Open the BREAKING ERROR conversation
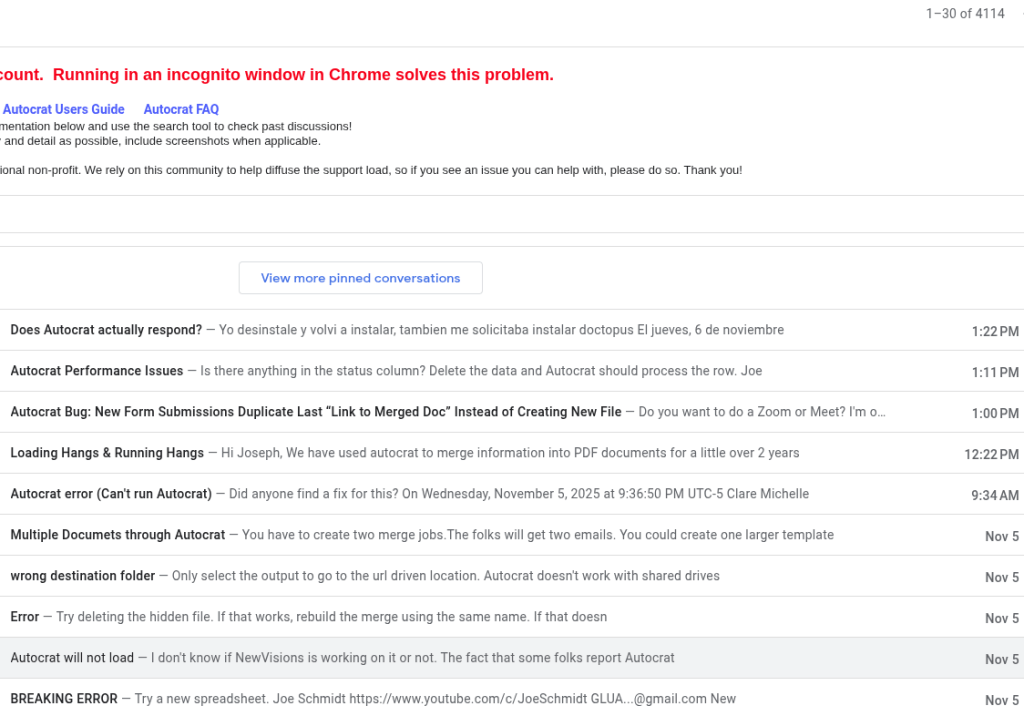1024x716 pixels. [64, 699]
